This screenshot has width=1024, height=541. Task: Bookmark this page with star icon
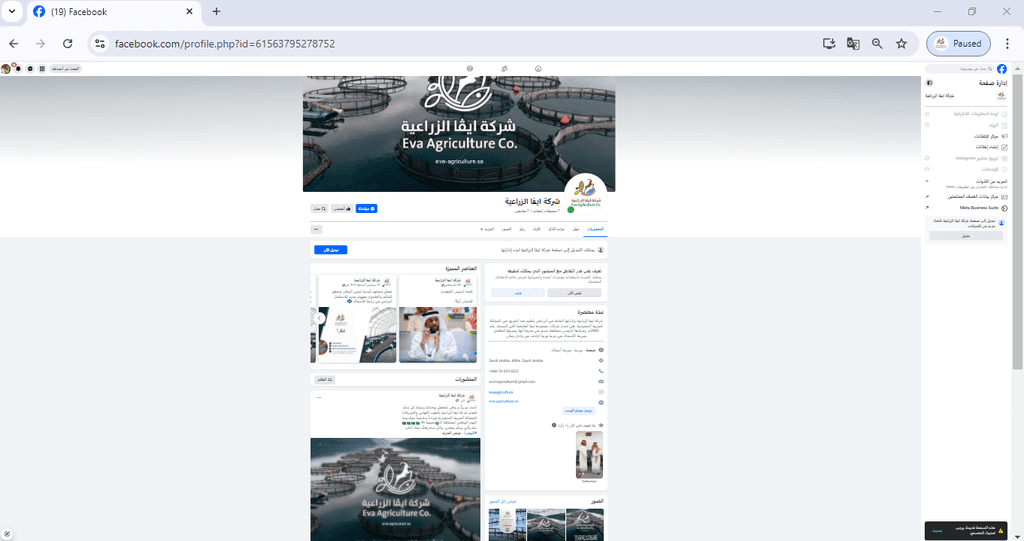(901, 44)
